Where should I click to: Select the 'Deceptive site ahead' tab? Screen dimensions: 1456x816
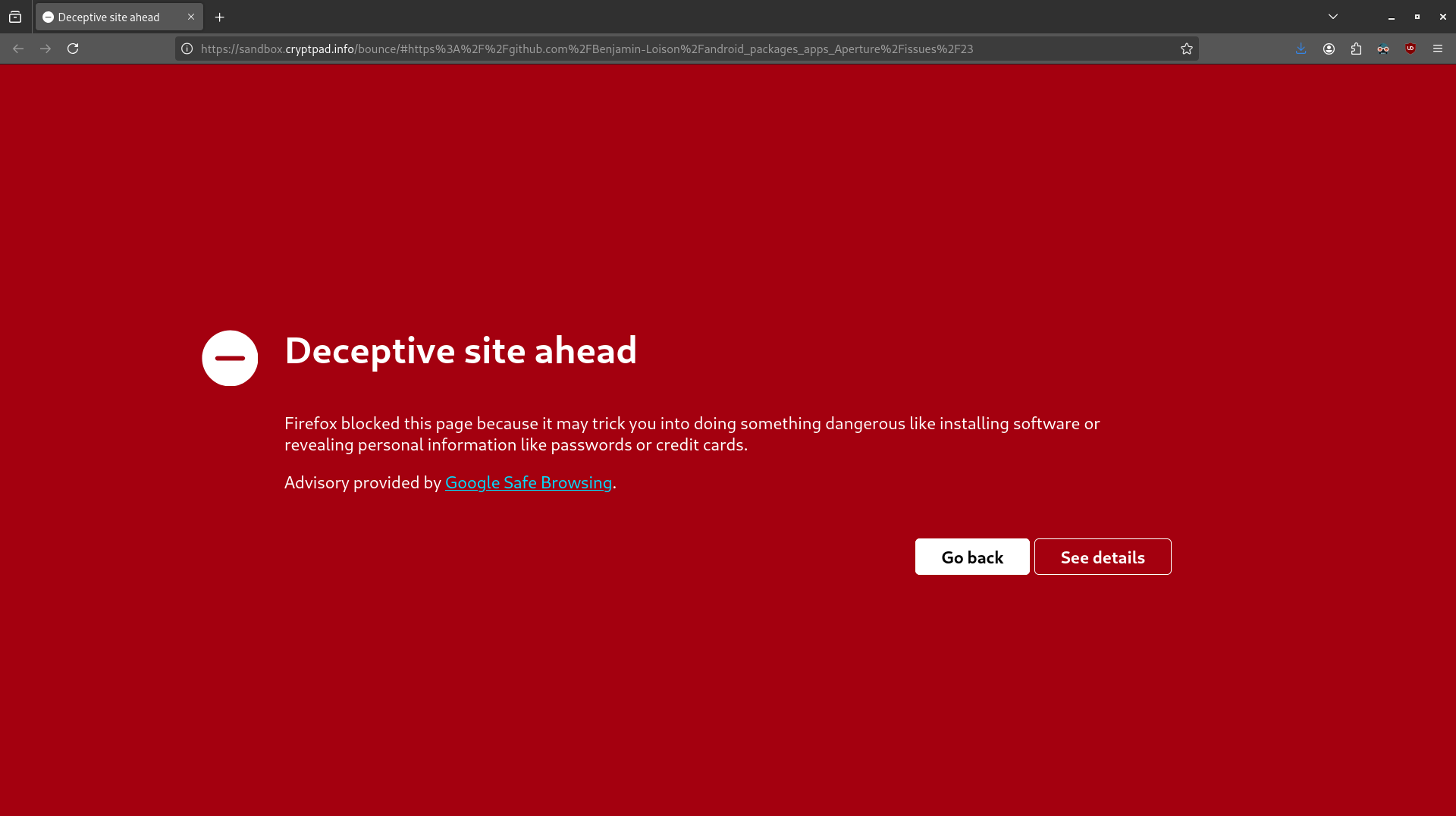(108, 17)
